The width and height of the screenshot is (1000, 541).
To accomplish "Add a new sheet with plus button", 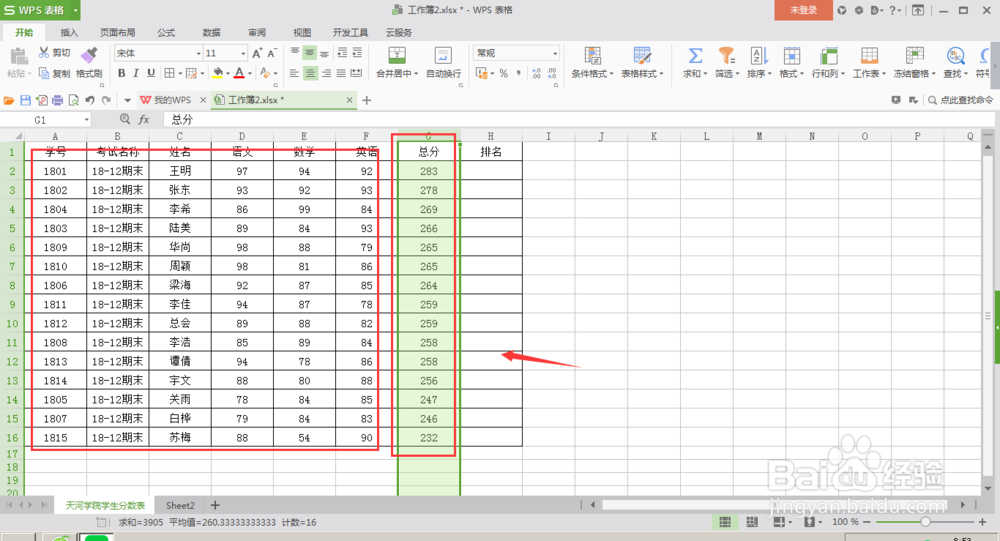I will [x=215, y=505].
